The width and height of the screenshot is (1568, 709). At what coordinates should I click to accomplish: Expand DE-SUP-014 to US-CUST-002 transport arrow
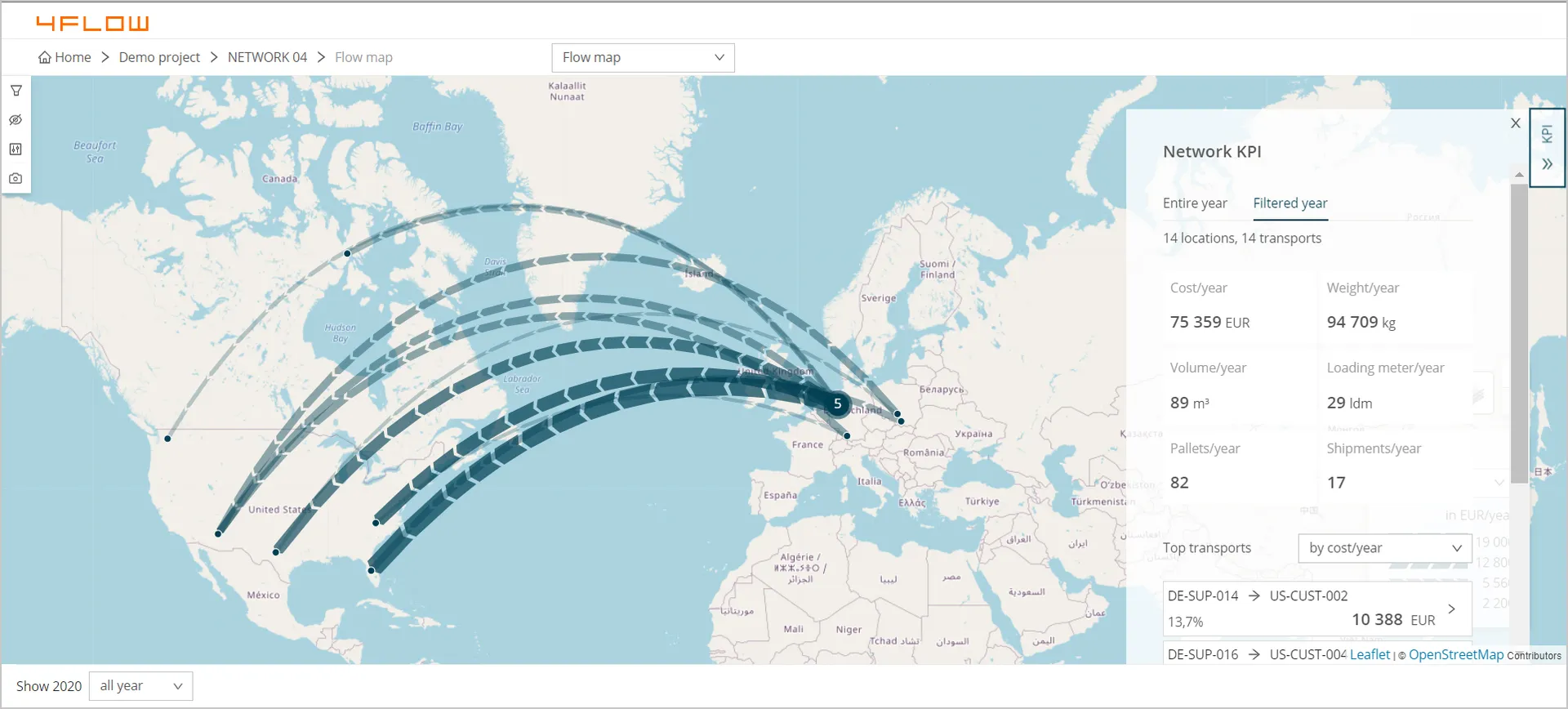pos(1451,609)
